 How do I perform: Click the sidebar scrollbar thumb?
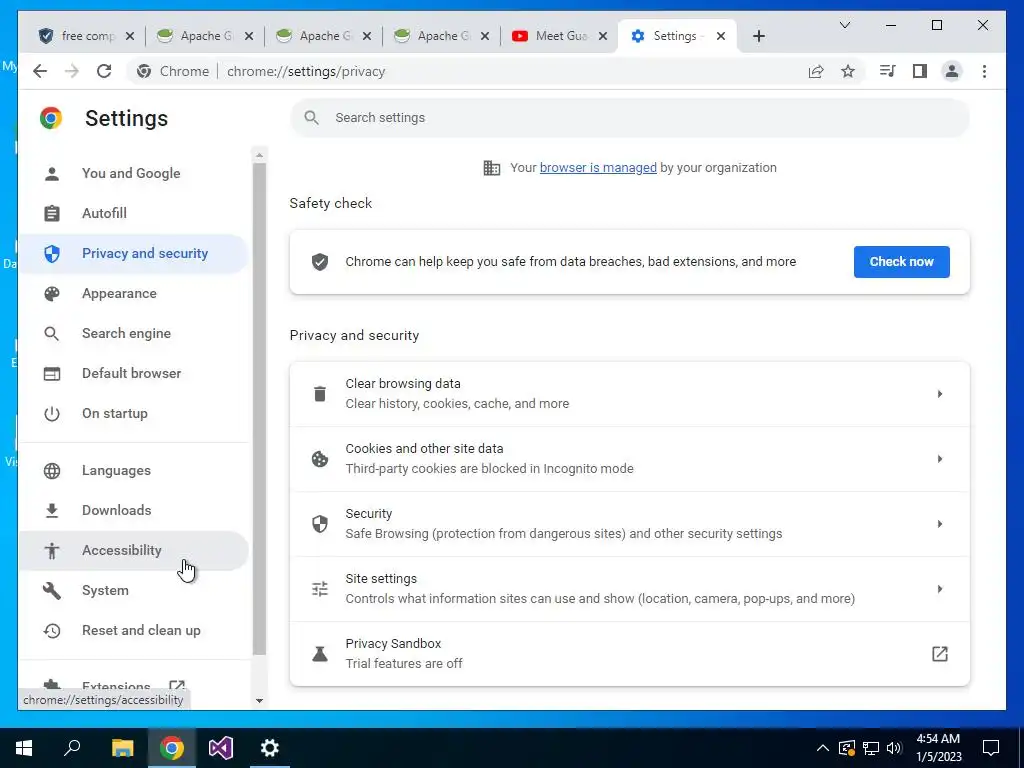point(259,409)
